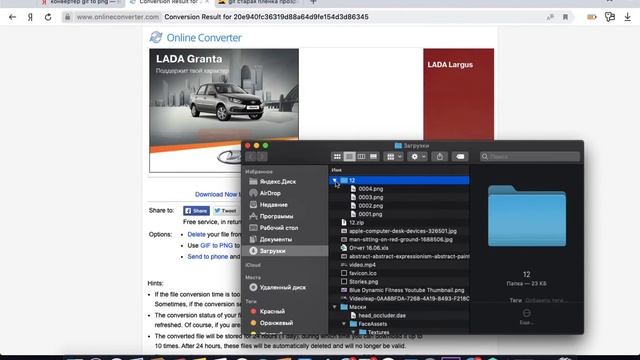
Task: Go forward in Finder navigation
Action: 262,157
